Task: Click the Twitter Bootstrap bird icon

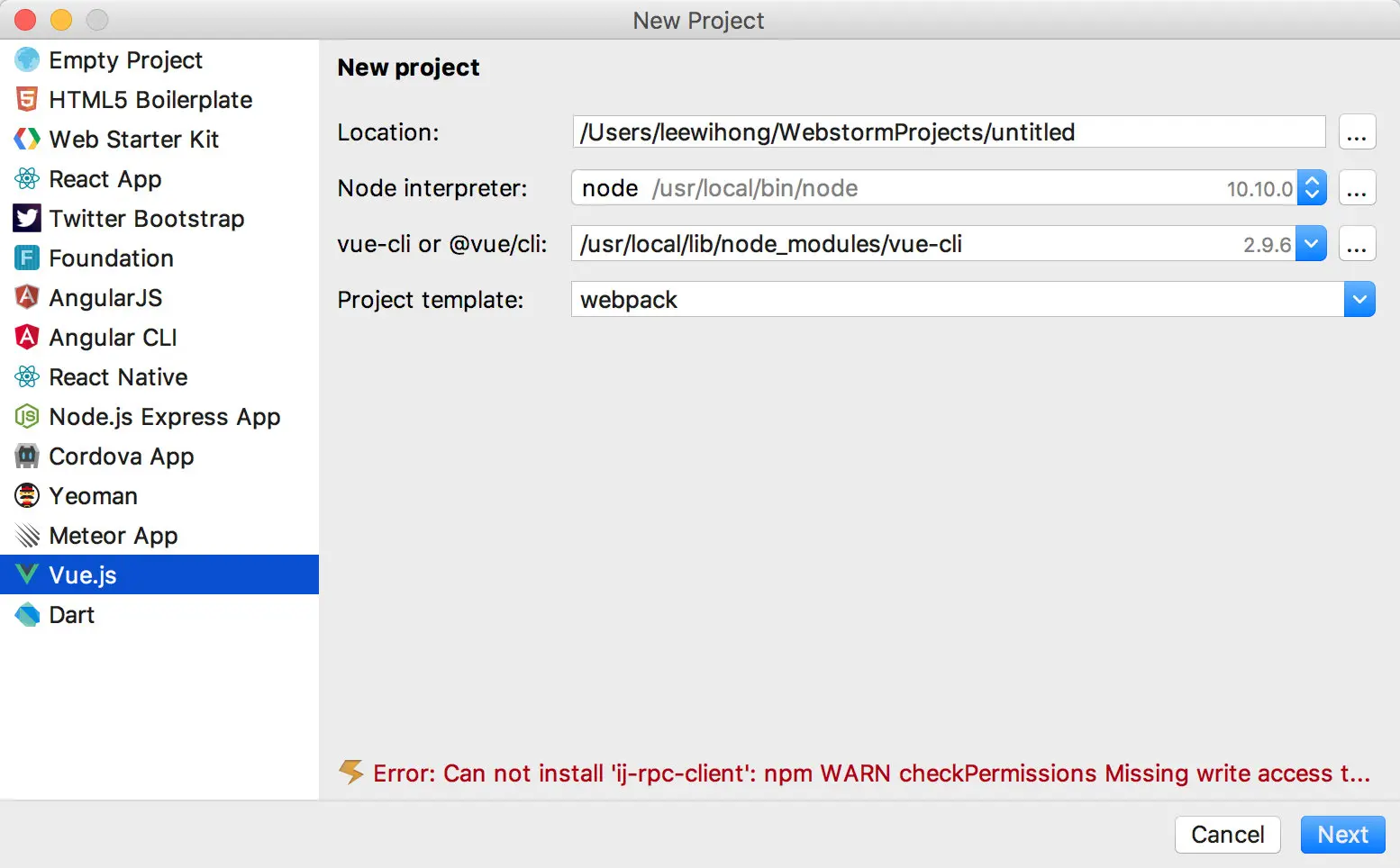Action: 27,218
